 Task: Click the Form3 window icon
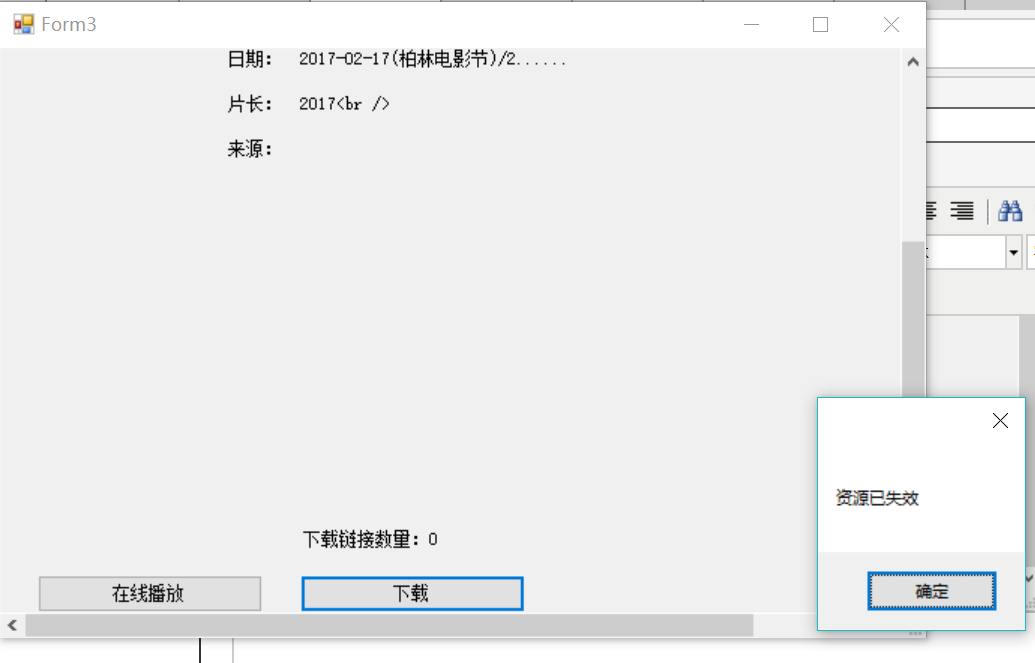[x=24, y=24]
